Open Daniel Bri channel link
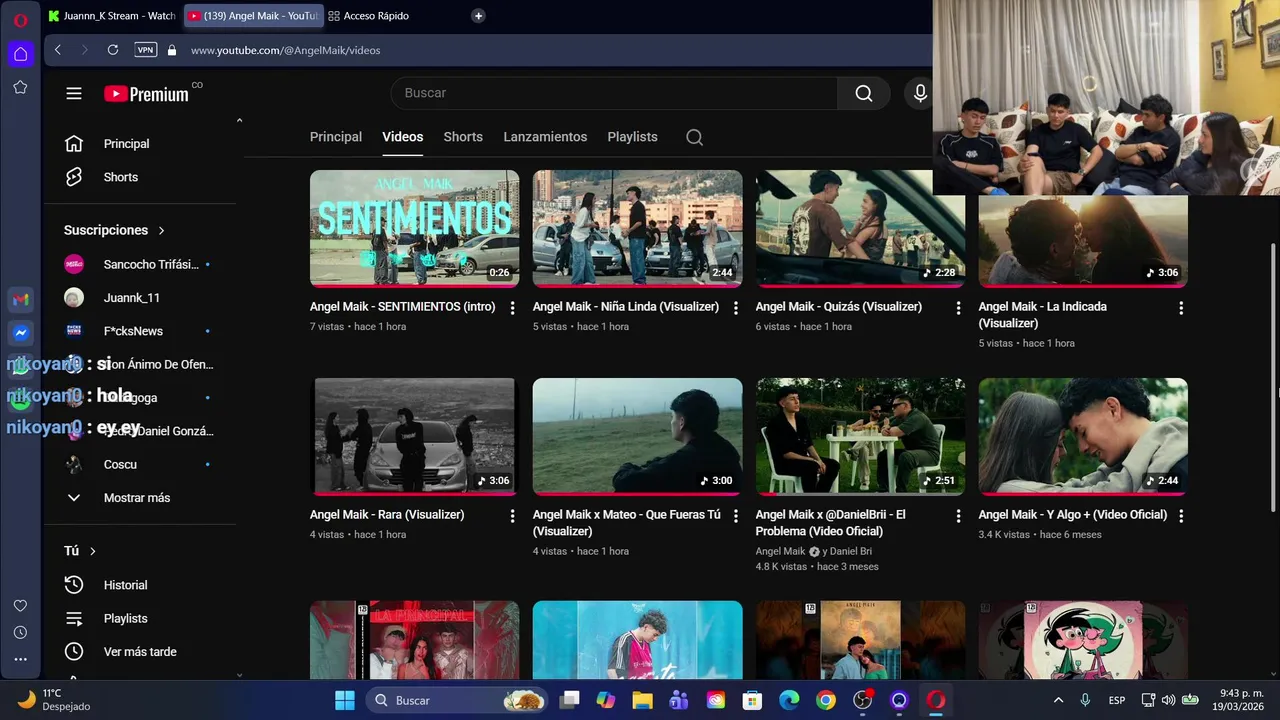Image resolution: width=1280 pixels, height=720 pixels. (851, 552)
